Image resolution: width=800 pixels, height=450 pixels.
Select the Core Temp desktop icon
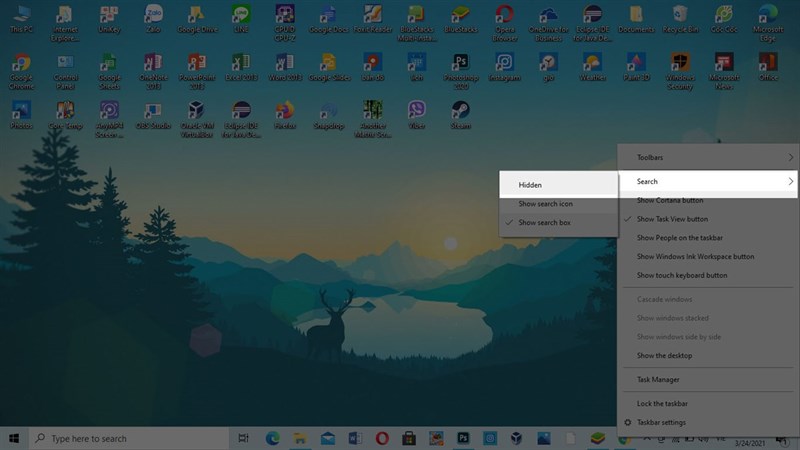coord(65,115)
